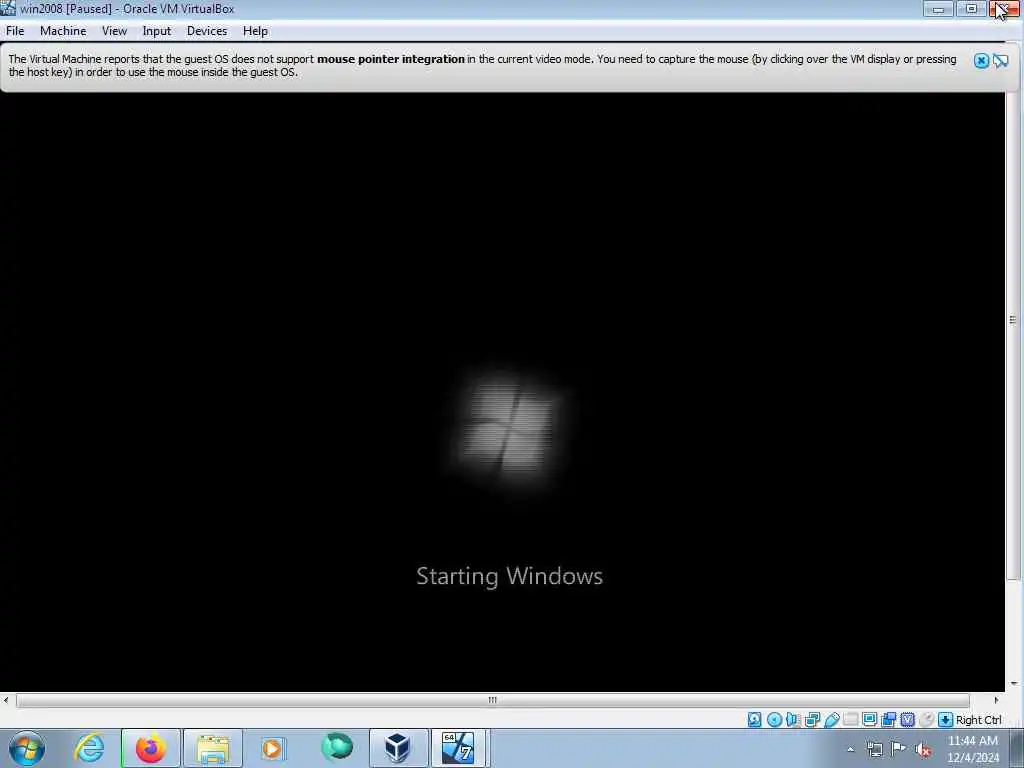Viewport: 1024px width, 768px height.
Task: Click the USB devices status icon
Action: pyautogui.click(x=831, y=720)
